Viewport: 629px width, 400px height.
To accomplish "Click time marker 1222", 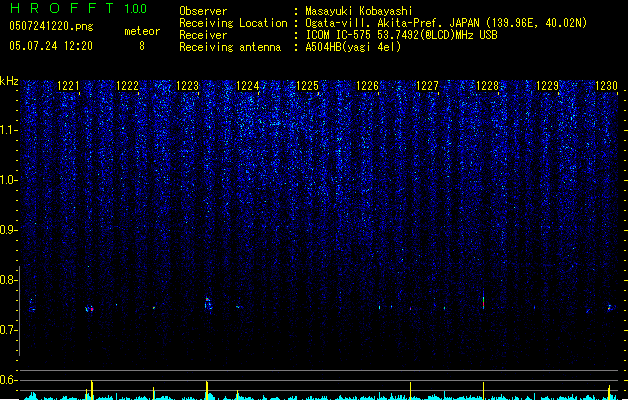I will (x=128, y=86).
